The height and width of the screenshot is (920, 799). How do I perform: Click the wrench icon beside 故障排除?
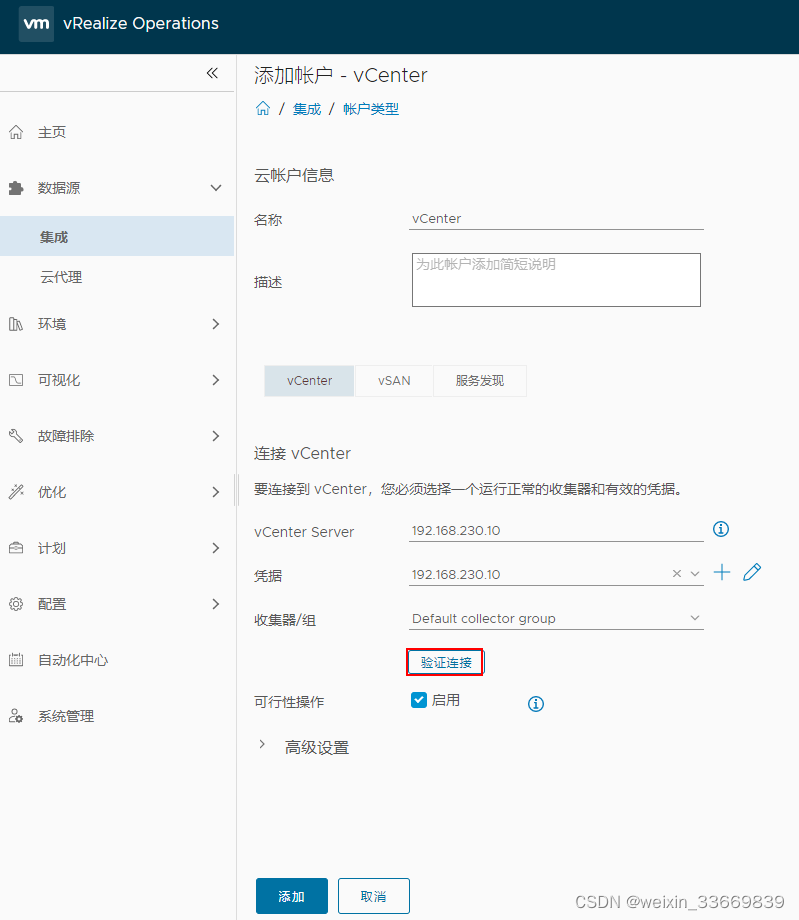pyautogui.click(x=16, y=436)
